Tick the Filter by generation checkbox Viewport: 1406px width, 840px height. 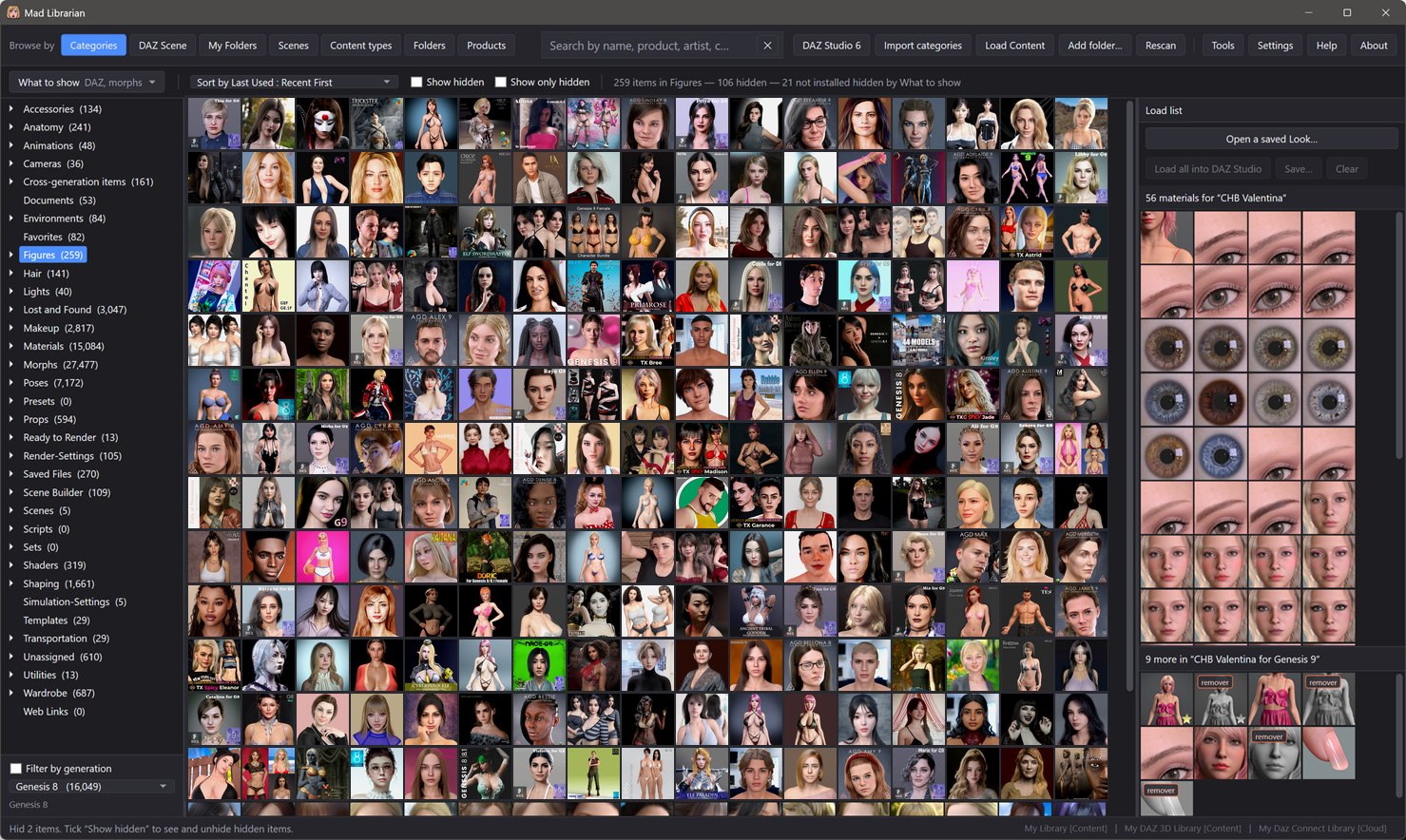click(x=15, y=769)
